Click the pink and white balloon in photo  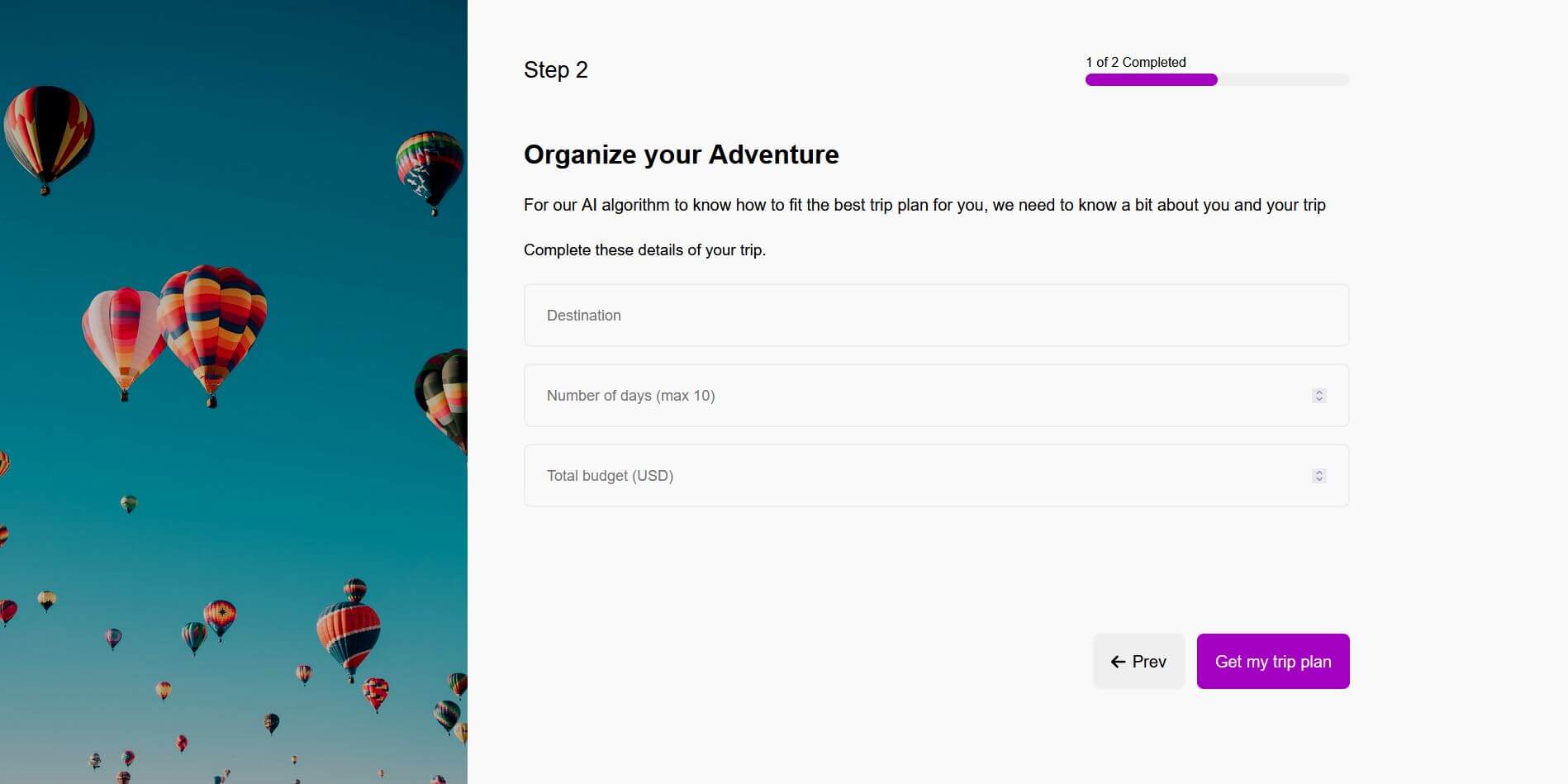pyautogui.click(x=122, y=335)
